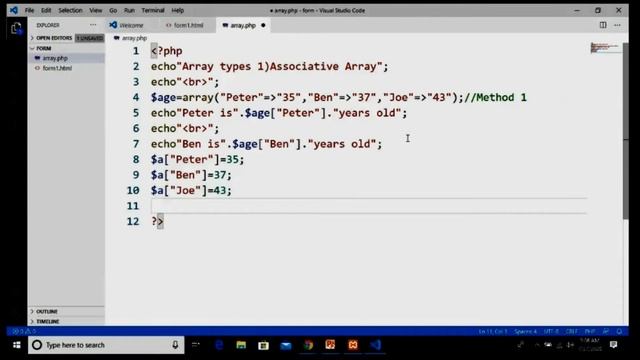Open Microsoft Store from the taskbar

[264, 345]
